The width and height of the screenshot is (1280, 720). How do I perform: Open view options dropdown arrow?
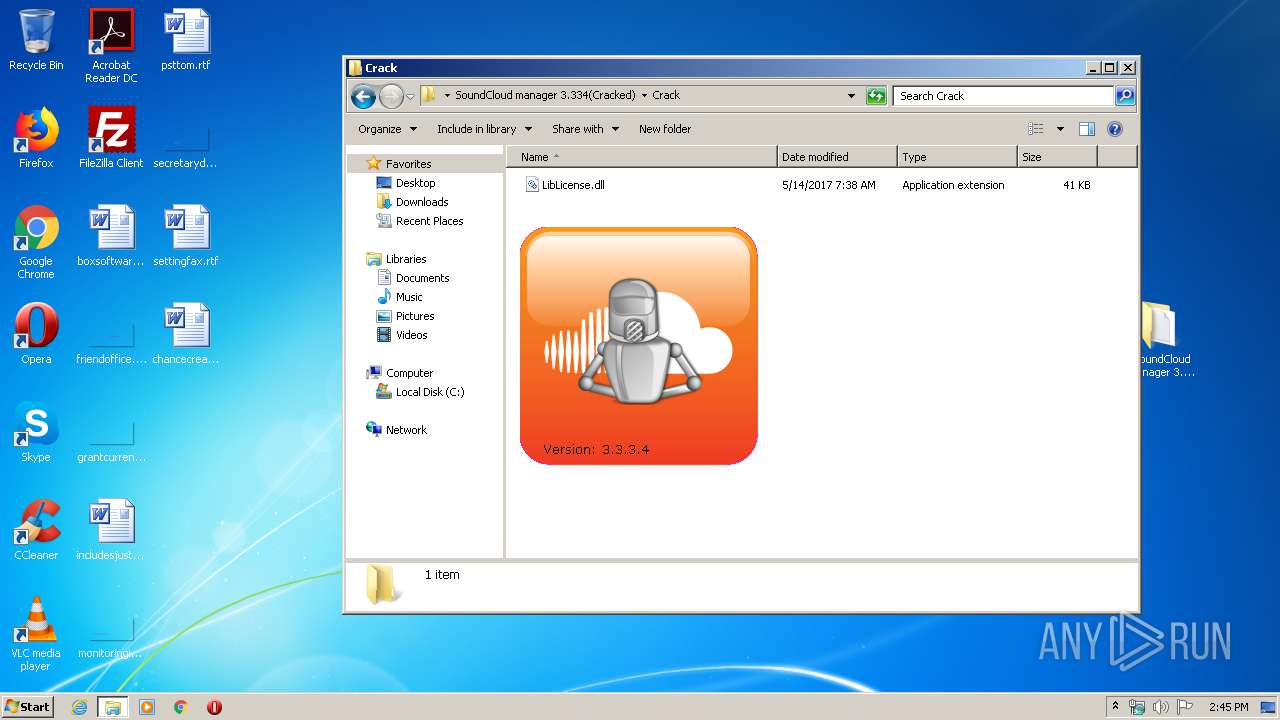point(1060,129)
